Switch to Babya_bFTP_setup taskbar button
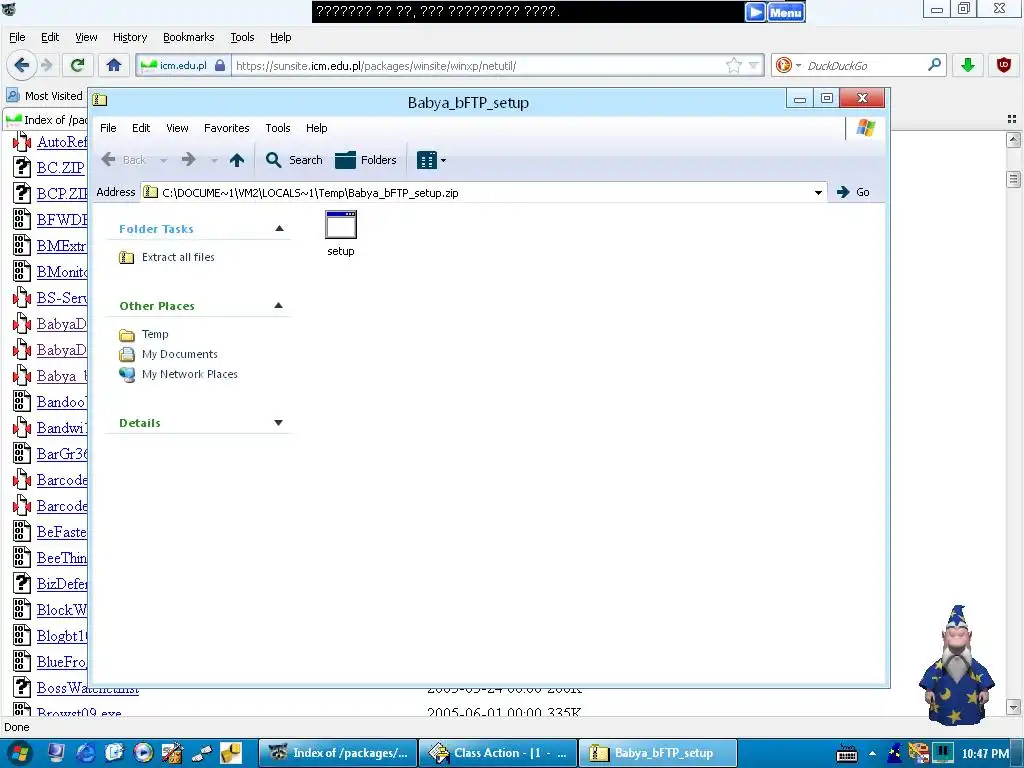The height and width of the screenshot is (768, 1024). click(658, 753)
